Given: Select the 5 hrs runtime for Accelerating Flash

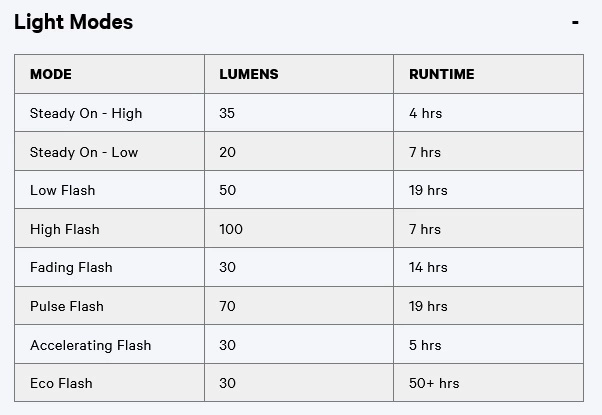Looking at the screenshot, I should point(425,345).
